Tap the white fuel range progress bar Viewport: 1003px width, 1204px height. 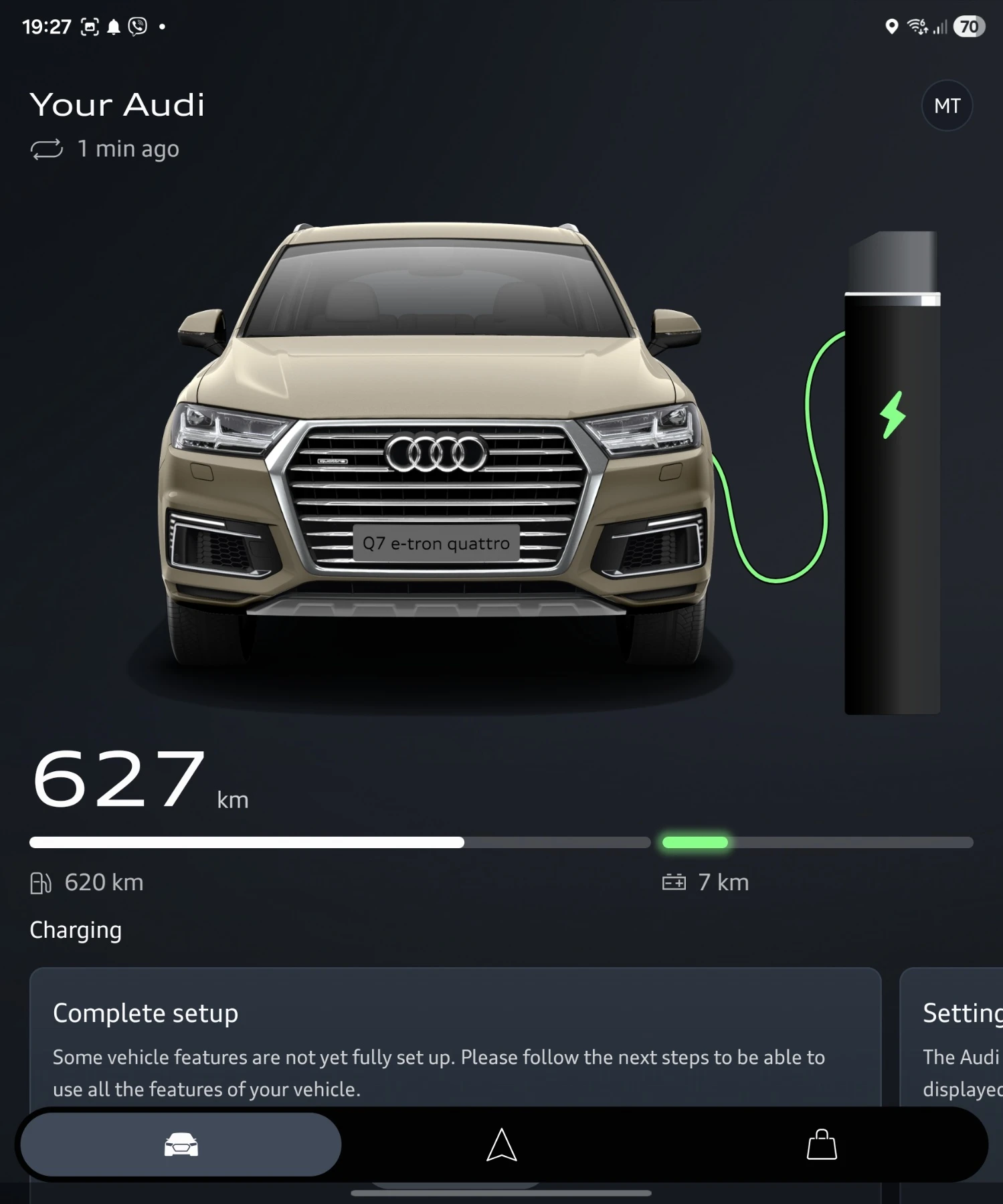pyautogui.click(x=247, y=843)
